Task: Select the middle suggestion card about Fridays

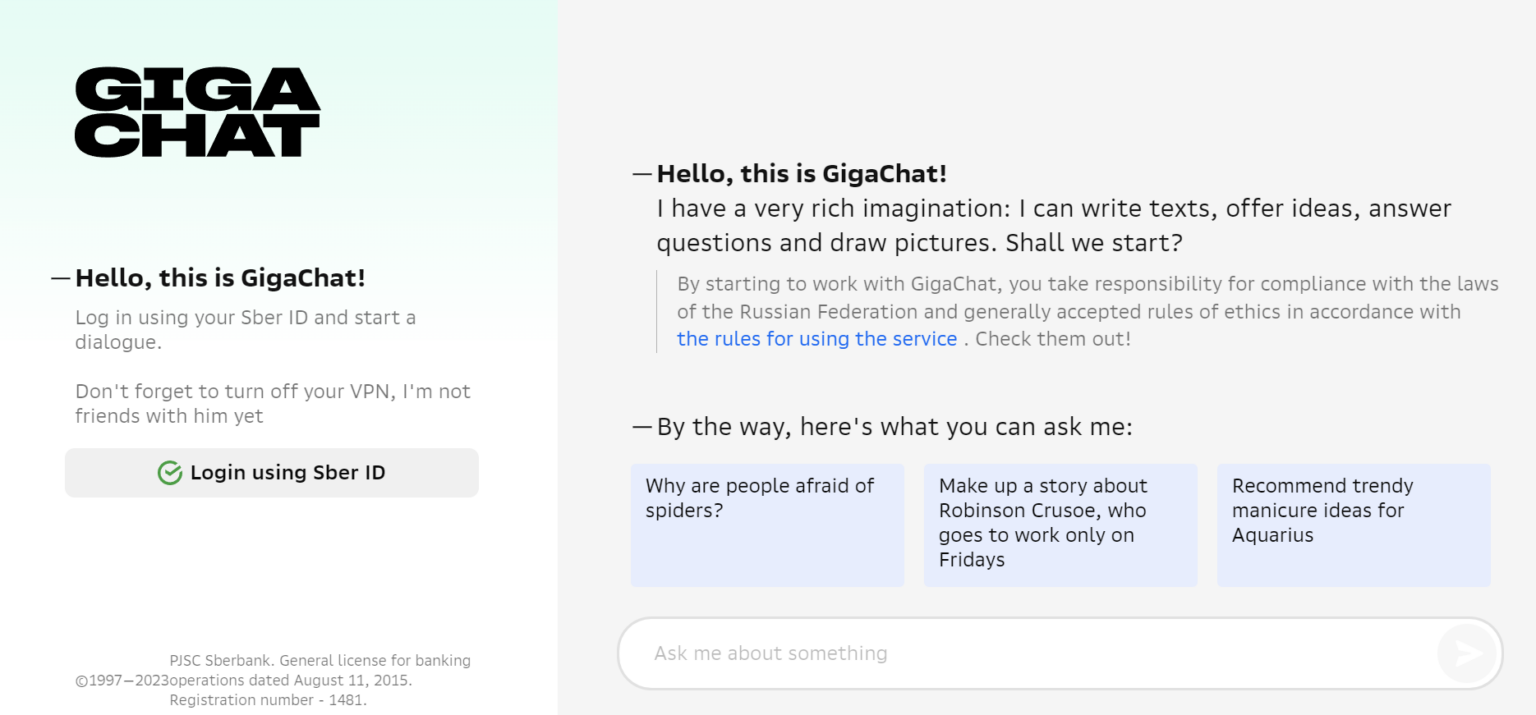Action: pyautogui.click(x=1060, y=524)
